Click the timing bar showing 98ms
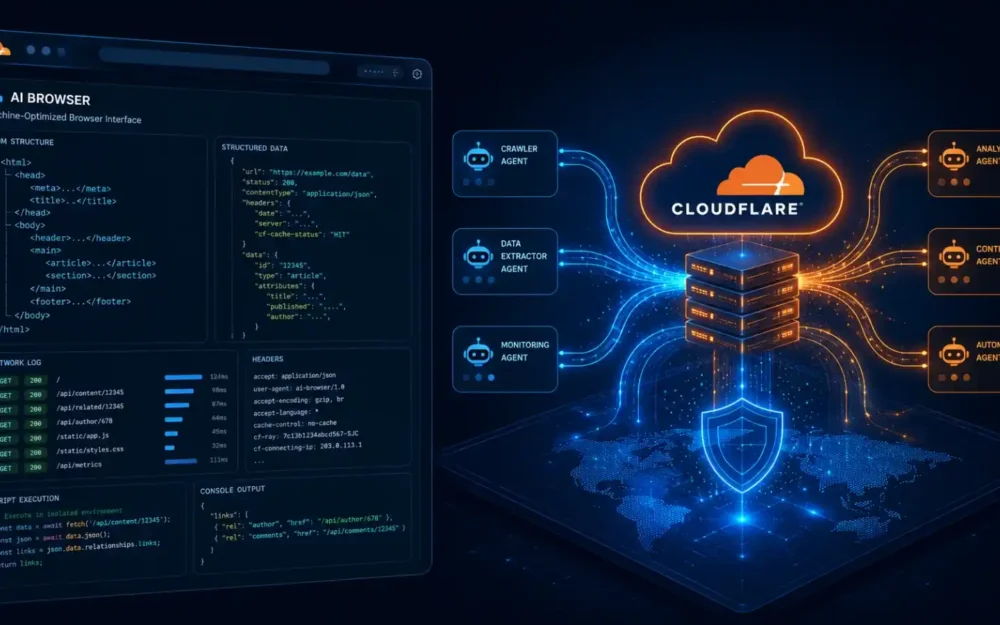This screenshot has width=1000, height=625. [x=179, y=391]
